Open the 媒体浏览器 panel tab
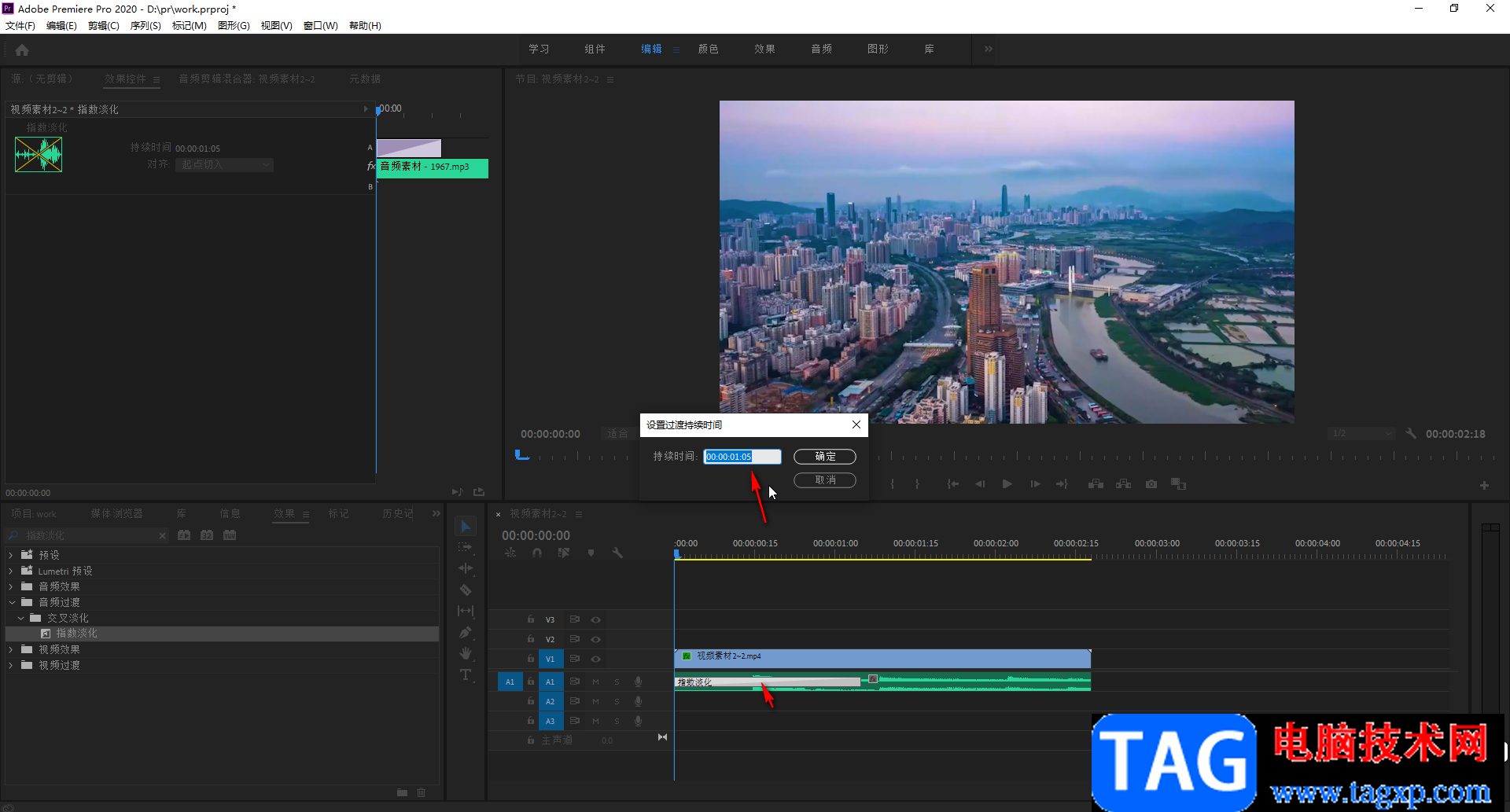This screenshot has height=812, width=1510. pos(116,513)
